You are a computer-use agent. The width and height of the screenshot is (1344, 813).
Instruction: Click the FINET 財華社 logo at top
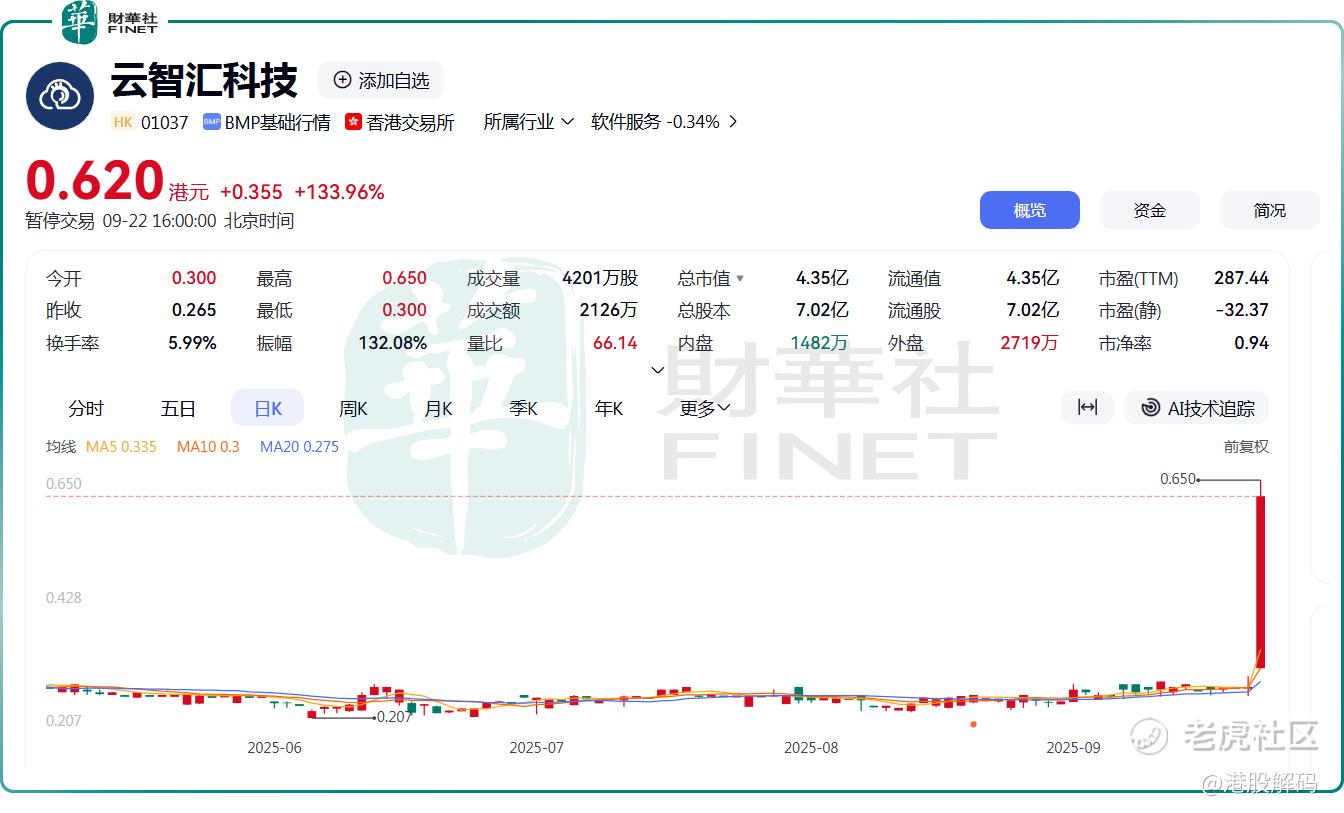(x=109, y=22)
